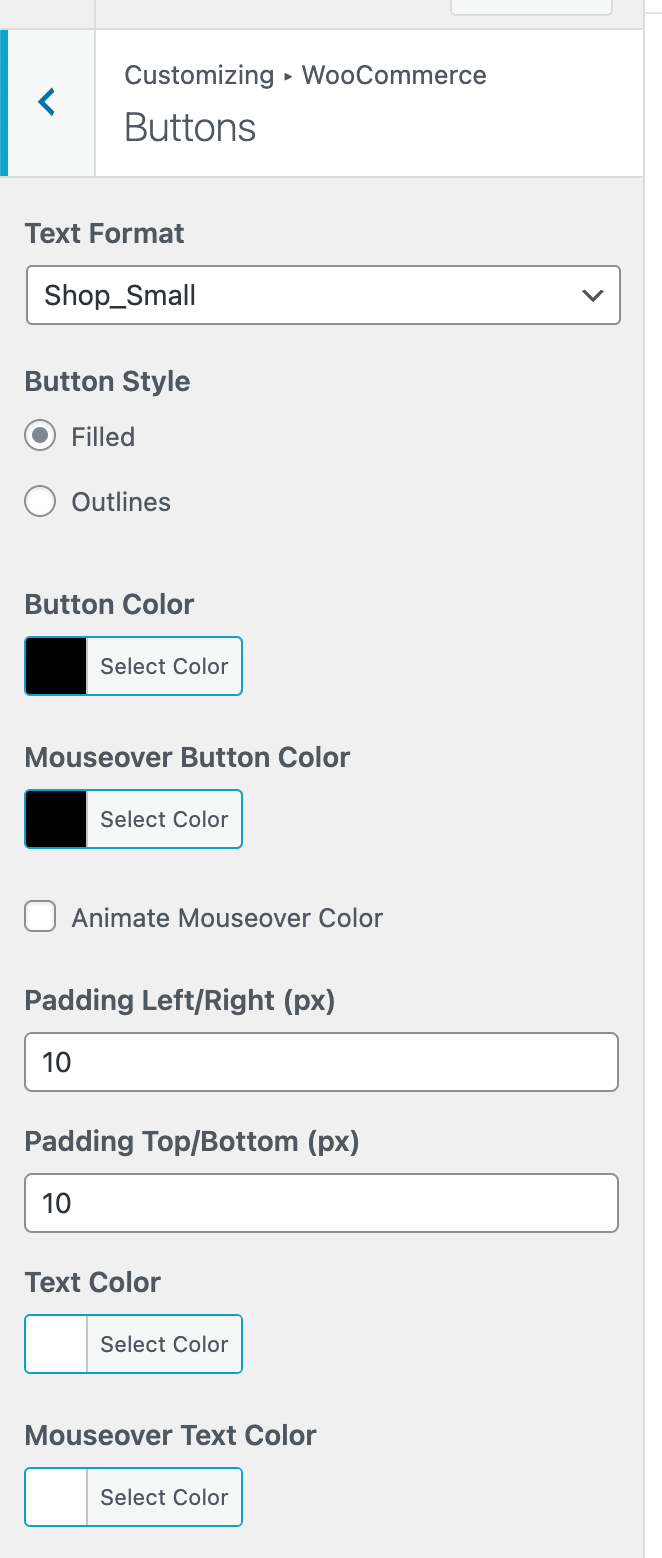Image resolution: width=662 pixels, height=1558 pixels.
Task: Click the back chevron arrow
Action: pos(47,102)
